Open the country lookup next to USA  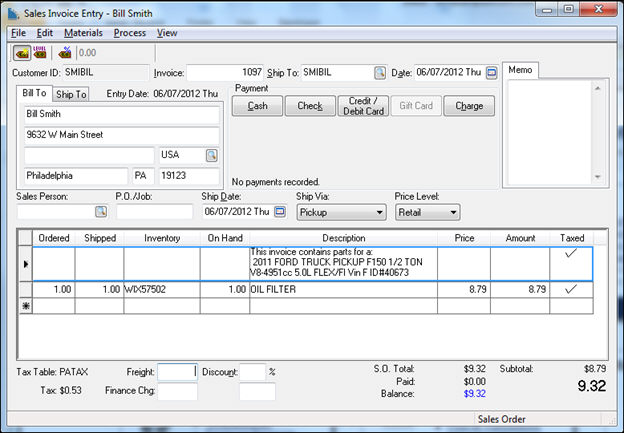(x=212, y=155)
